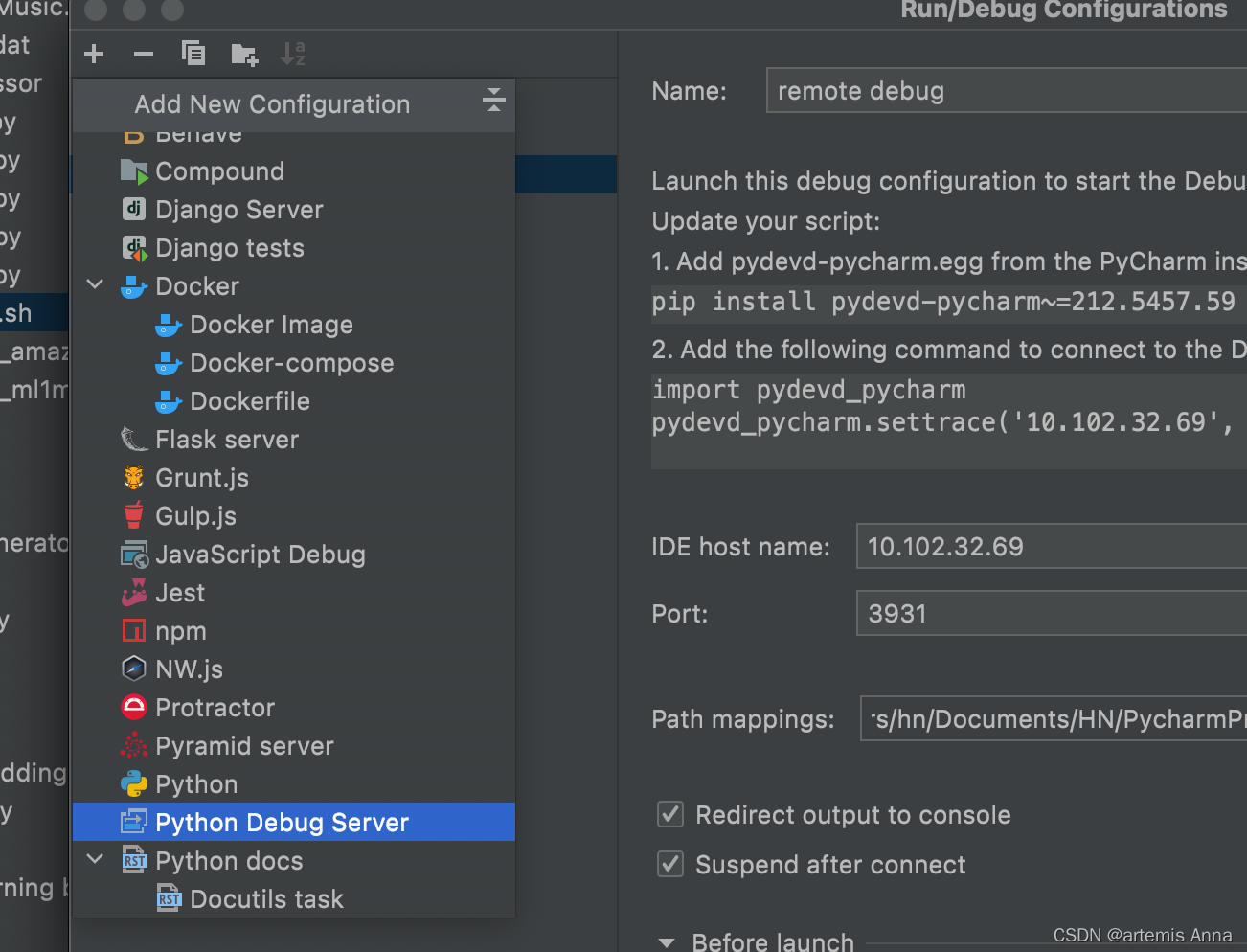This screenshot has width=1247, height=952.
Task: Click the pip install pydevd-pycharm command text
Action: pyautogui.click(x=943, y=302)
